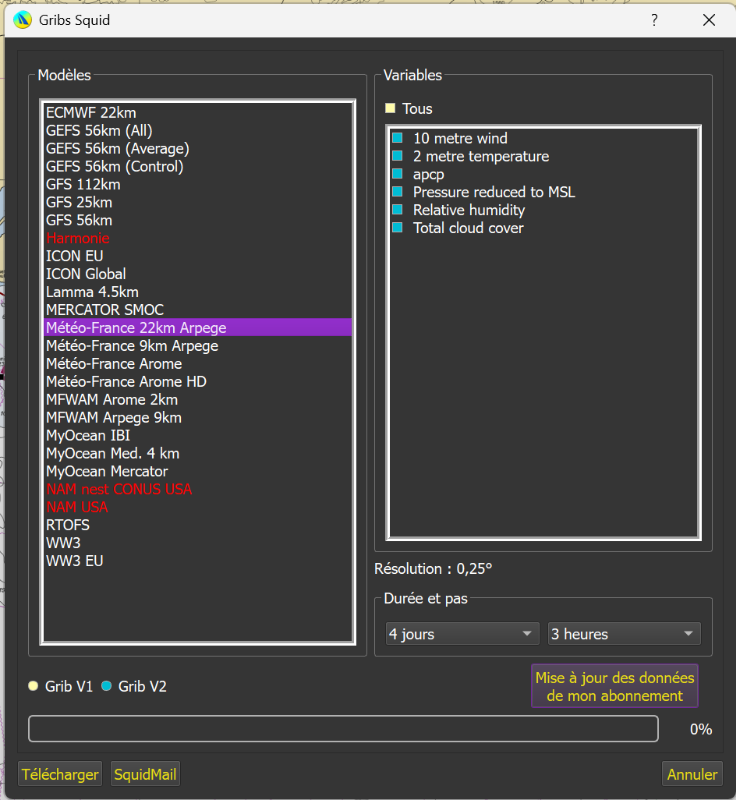This screenshot has height=800, width=736.
Task: Click the Télécharger button
Action: coord(60,774)
